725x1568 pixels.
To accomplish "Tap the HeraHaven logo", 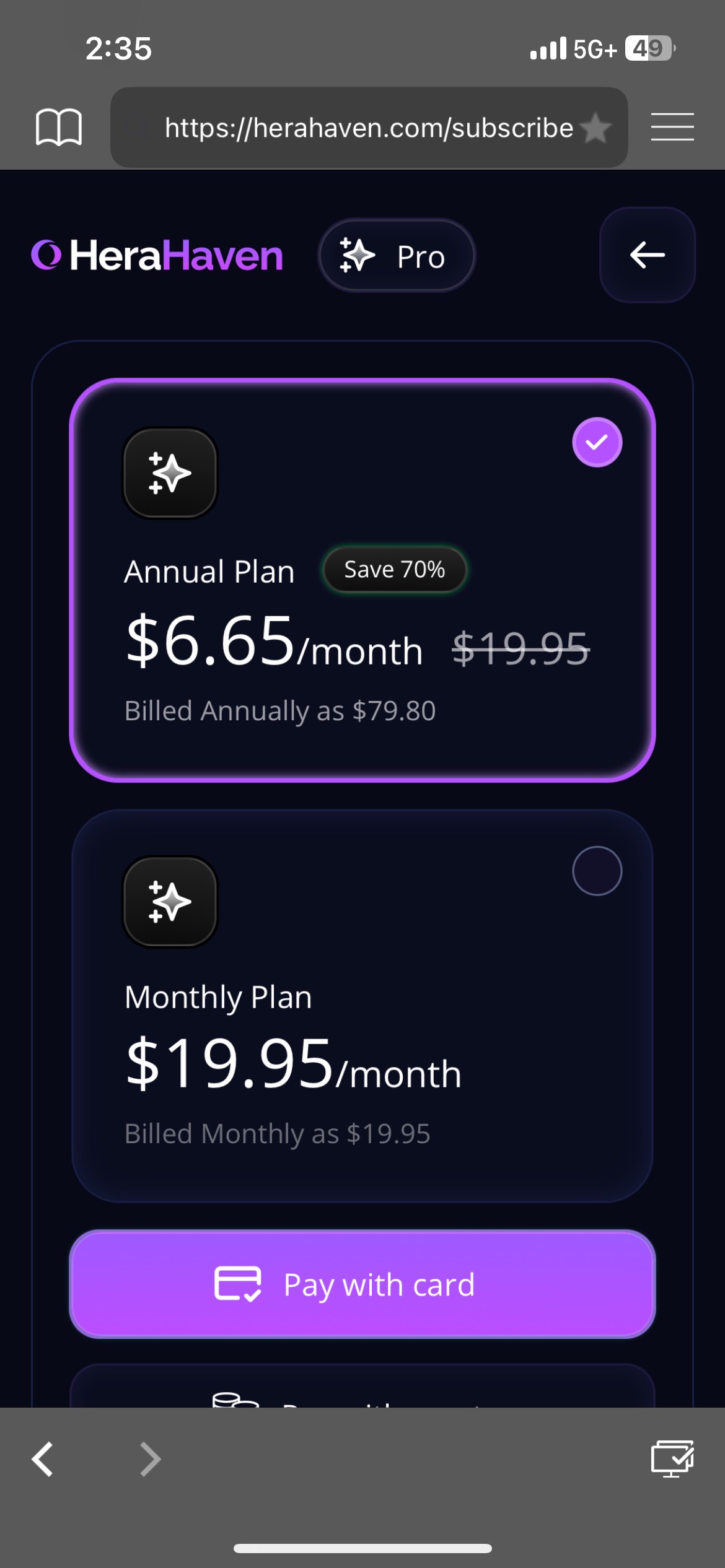I will pos(157,255).
